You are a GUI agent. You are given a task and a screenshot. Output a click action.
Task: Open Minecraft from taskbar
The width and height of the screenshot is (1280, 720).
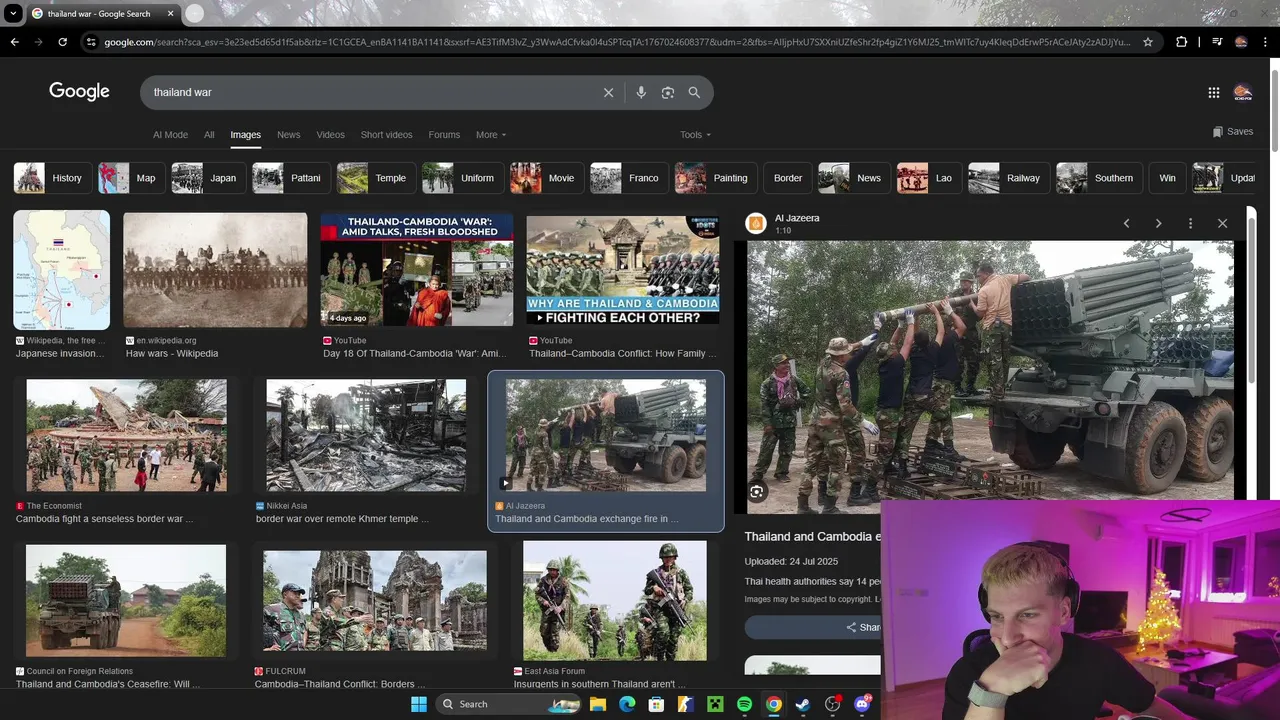(x=715, y=704)
